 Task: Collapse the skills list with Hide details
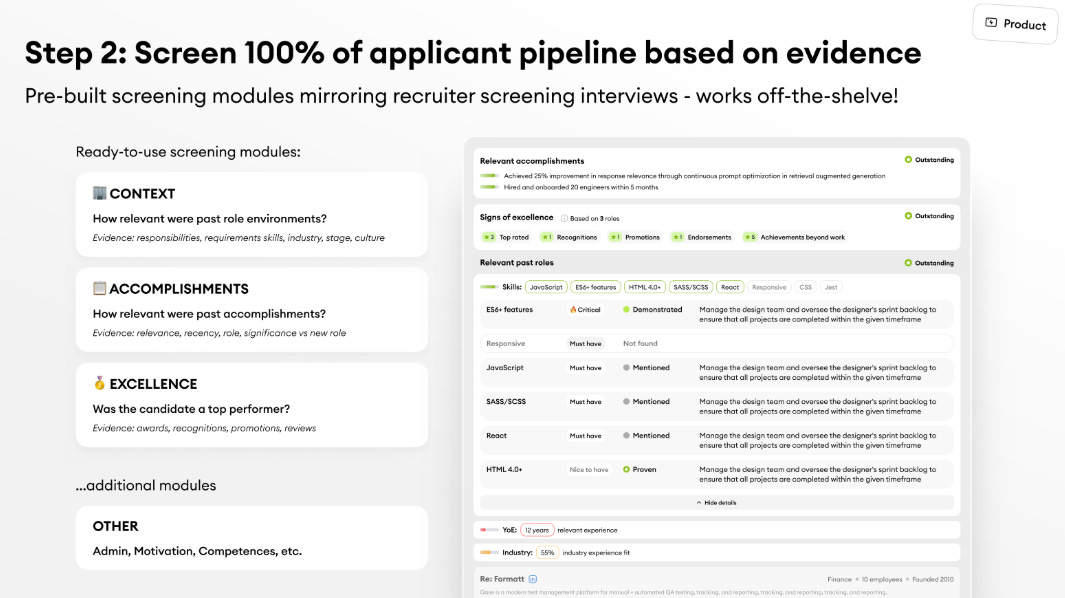point(717,503)
